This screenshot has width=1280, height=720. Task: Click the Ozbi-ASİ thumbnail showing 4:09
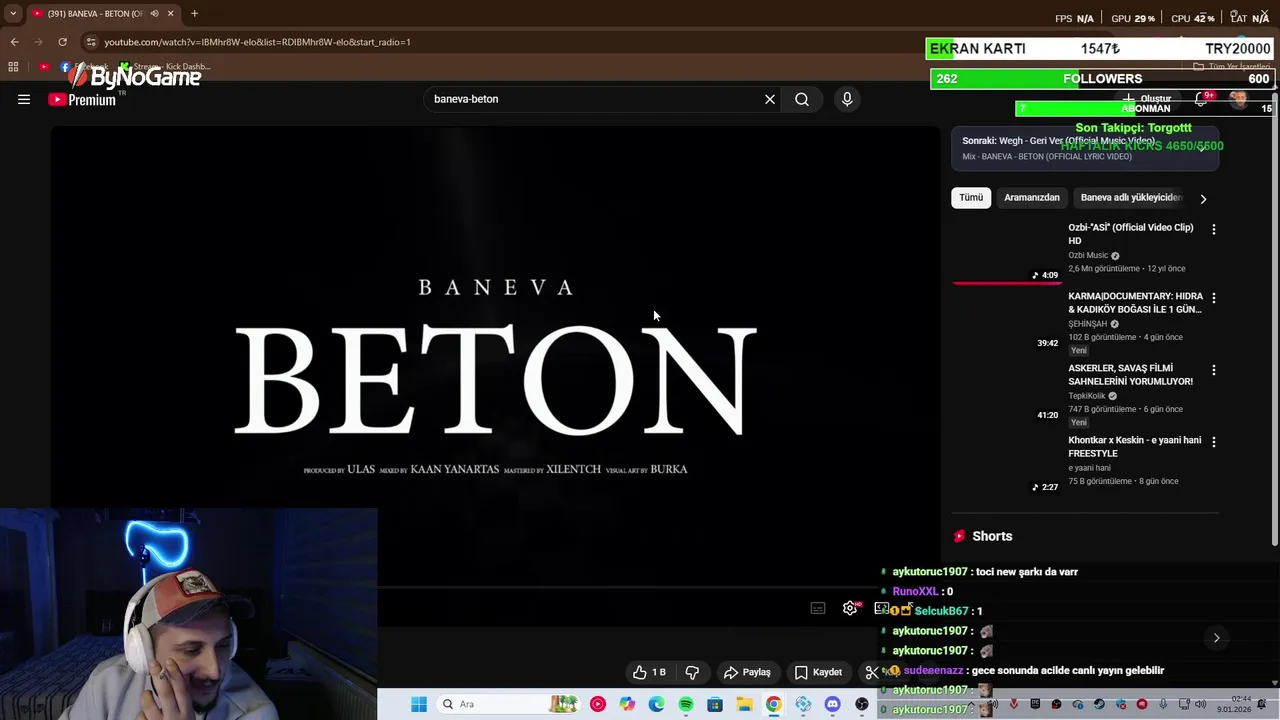pyautogui.click(x=1006, y=252)
